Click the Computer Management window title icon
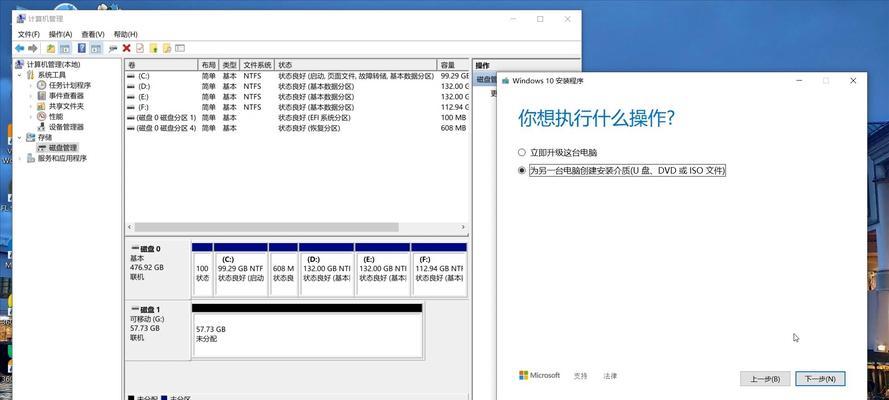This screenshot has height=400, width=889. [x=21, y=19]
